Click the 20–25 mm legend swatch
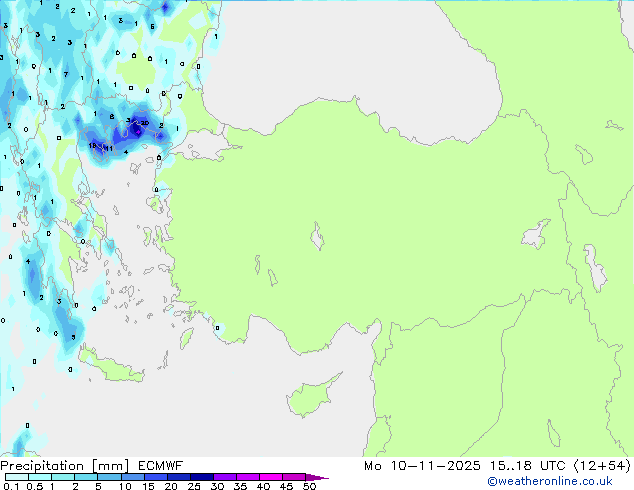This screenshot has width=634, height=490. 178,477
